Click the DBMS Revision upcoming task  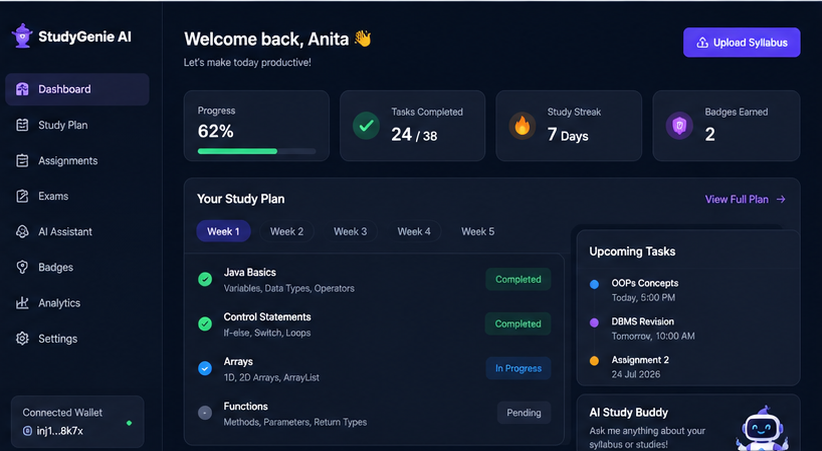tap(653, 328)
